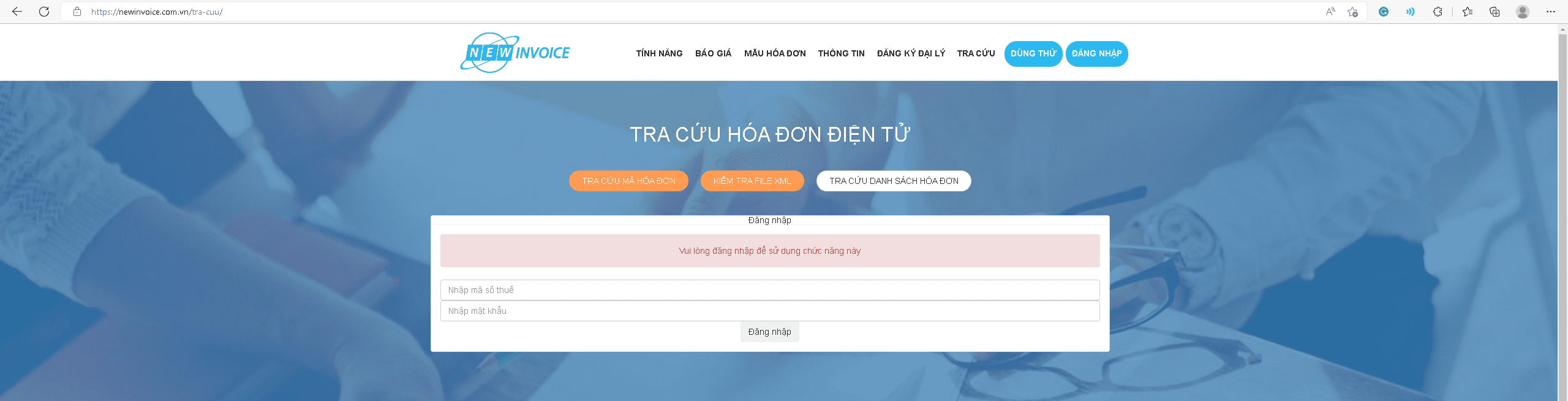Image resolution: width=1568 pixels, height=401 pixels.
Task: Focus the Nhập mật khẩu field
Action: (x=770, y=311)
